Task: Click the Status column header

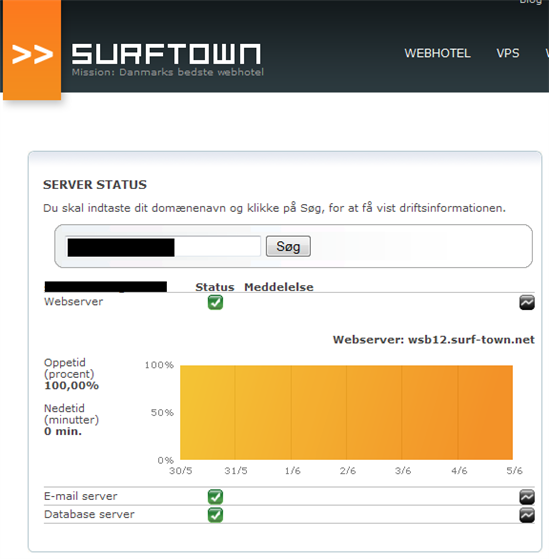Action: click(x=215, y=287)
